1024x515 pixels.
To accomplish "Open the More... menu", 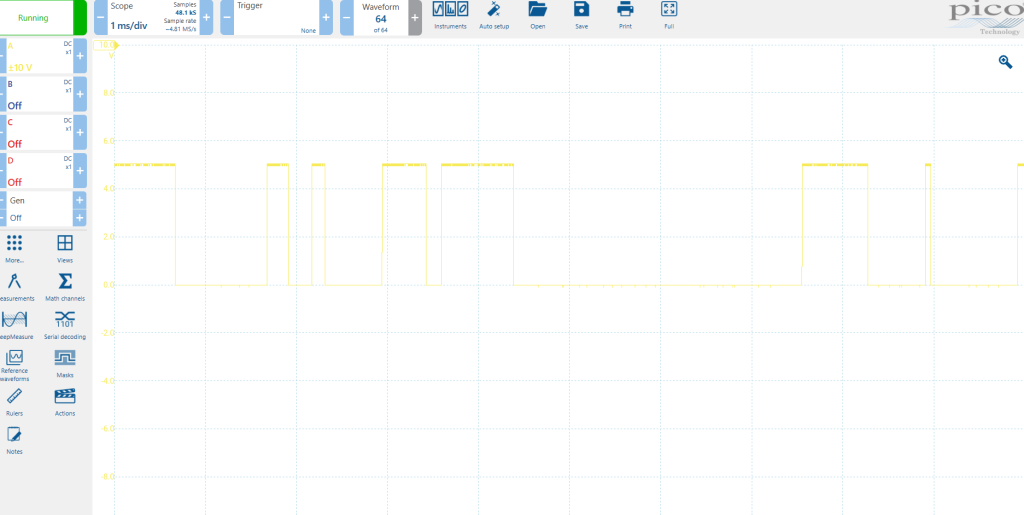I will [14, 247].
